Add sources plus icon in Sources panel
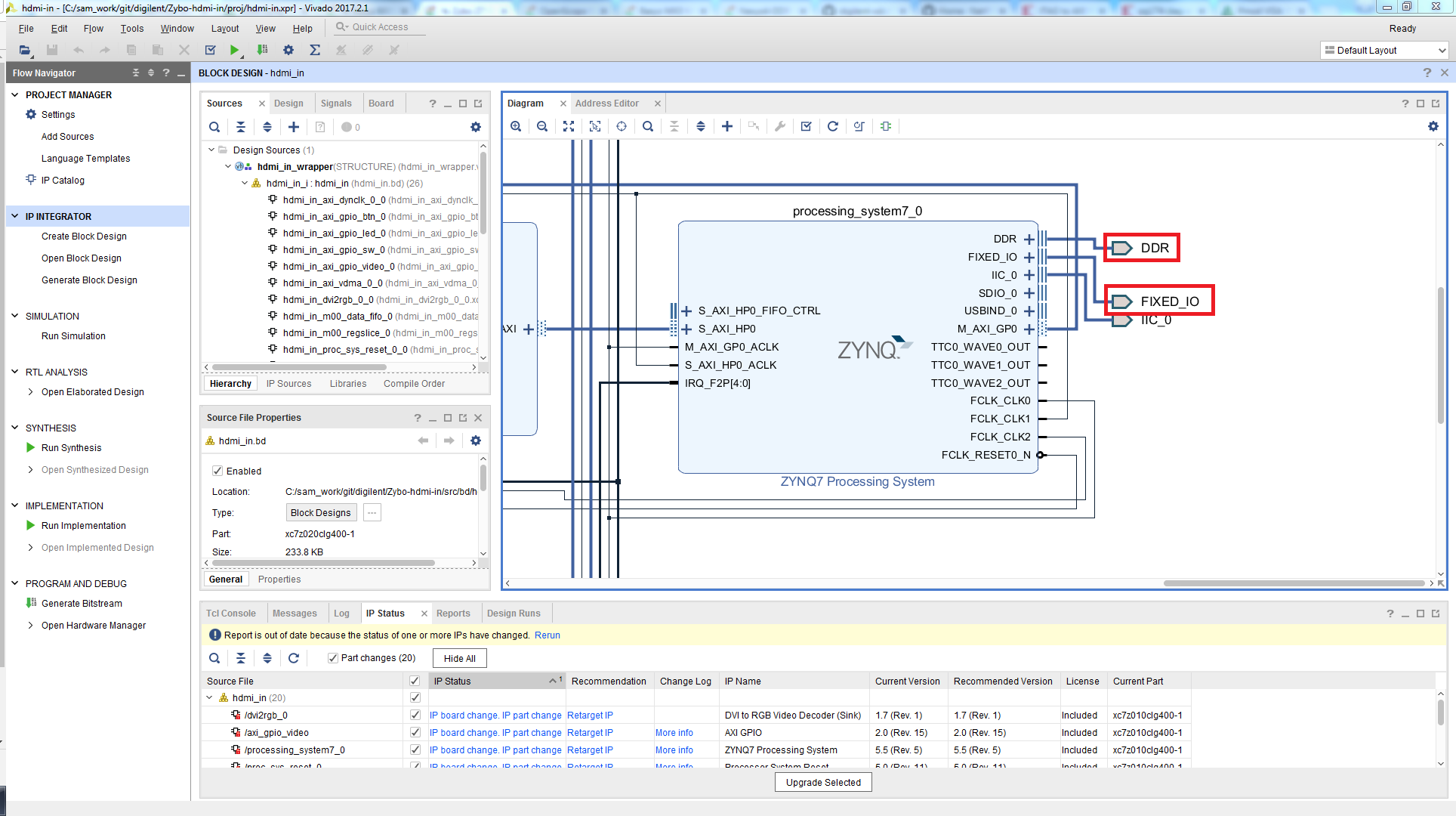This screenshot has width=1456, height=816. (x=294, y=127)
